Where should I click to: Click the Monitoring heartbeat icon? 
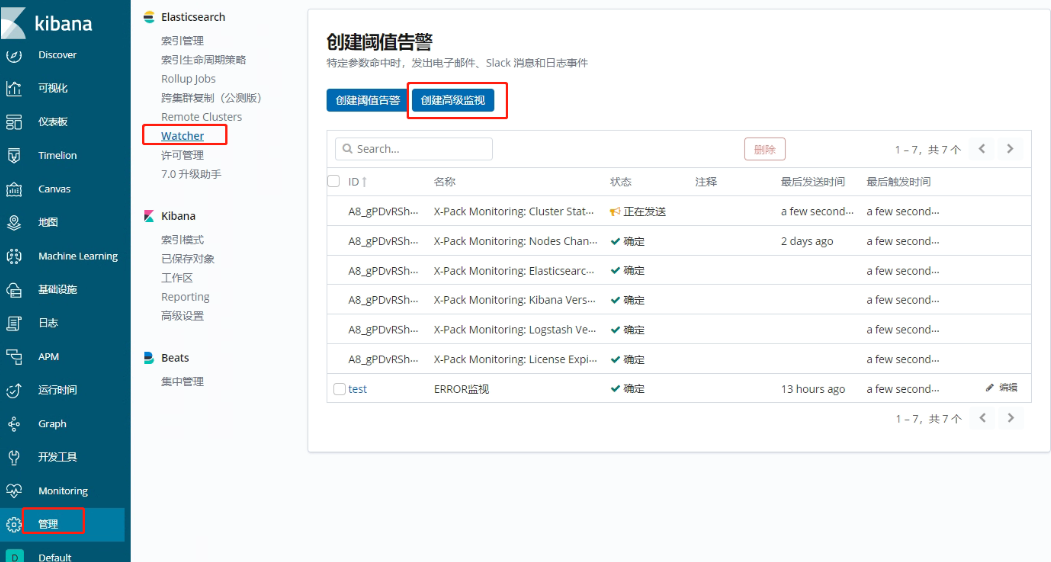(14, 491)
